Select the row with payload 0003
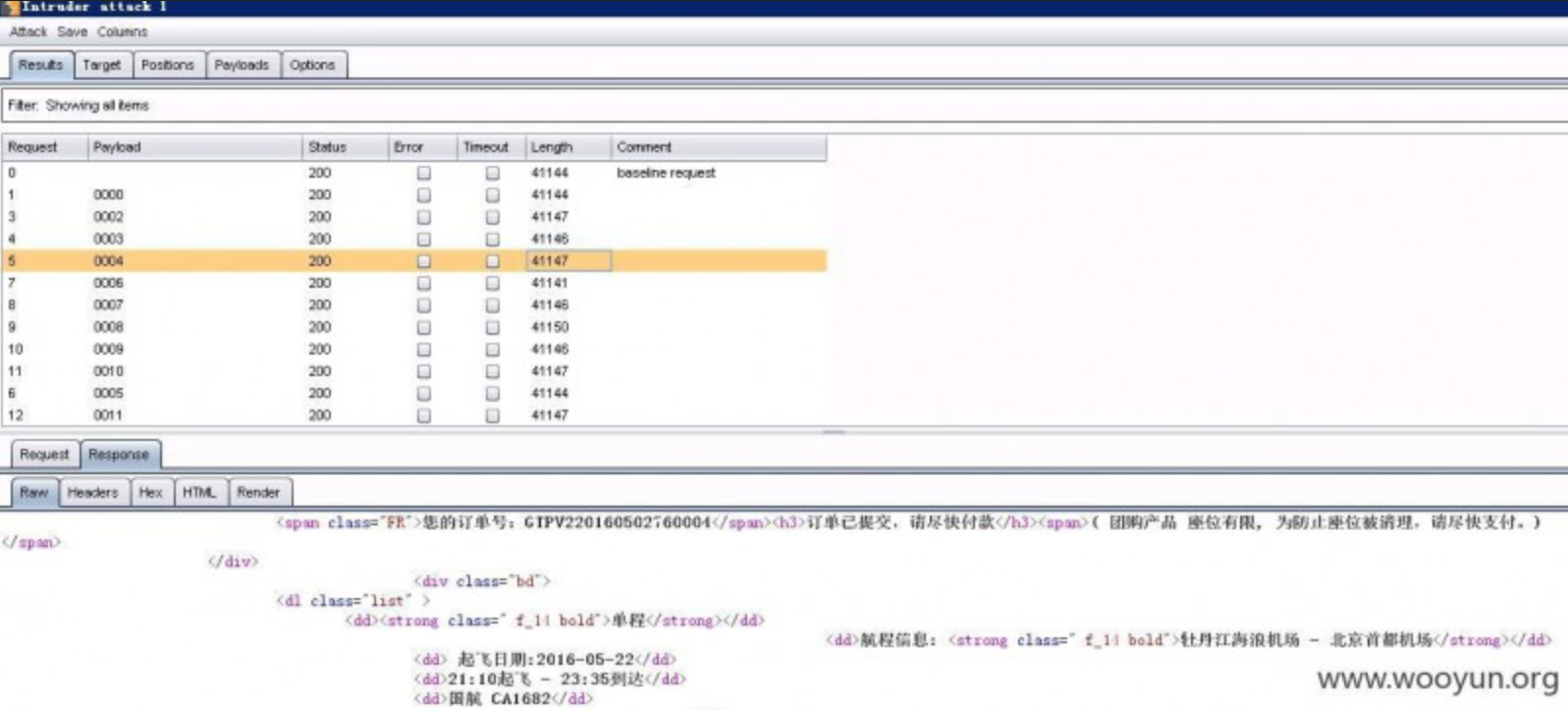Viewport: 1568px width, 710px height. (x=414, y=239)
